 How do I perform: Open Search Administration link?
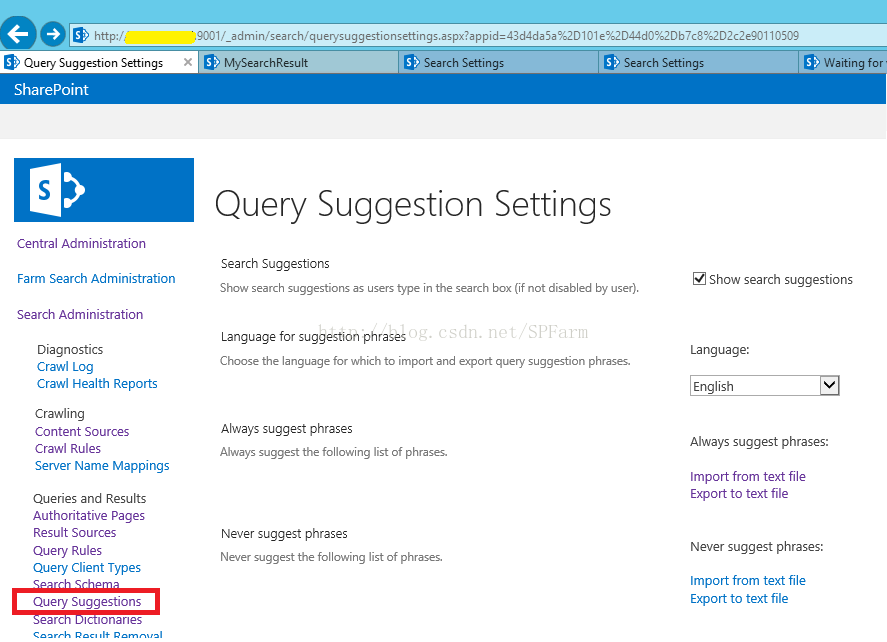[80, 314]
